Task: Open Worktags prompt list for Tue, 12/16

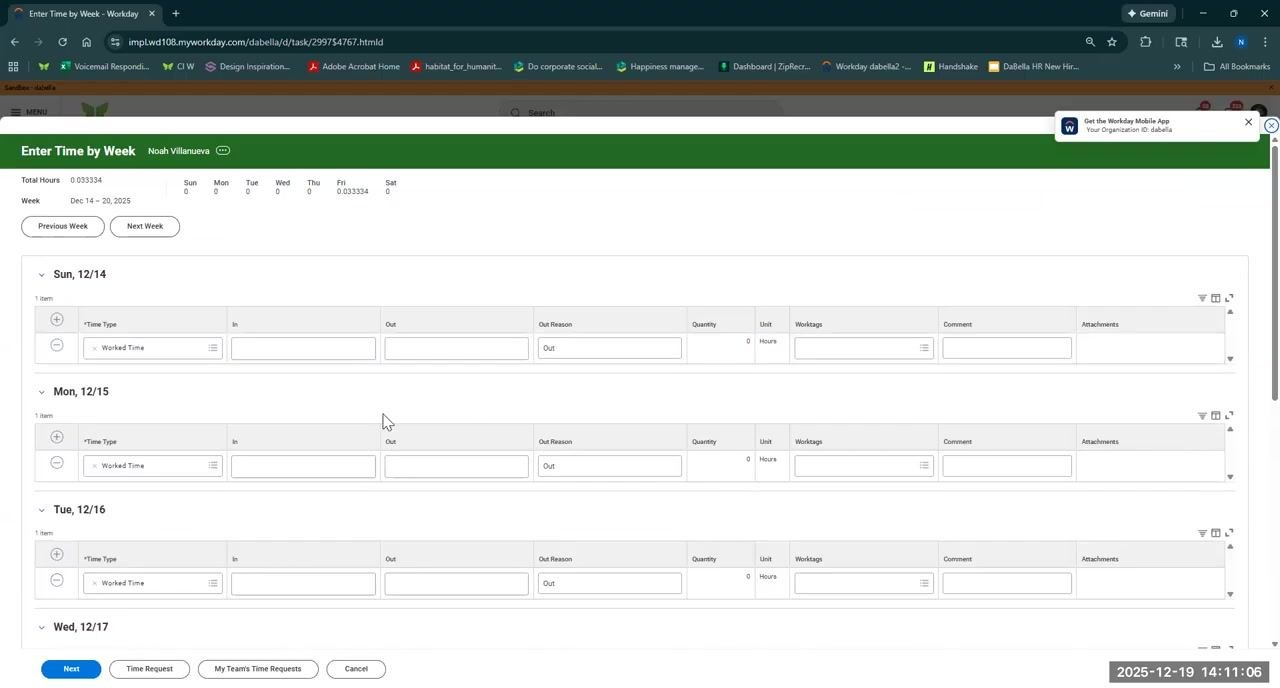Action: (924, 583)
